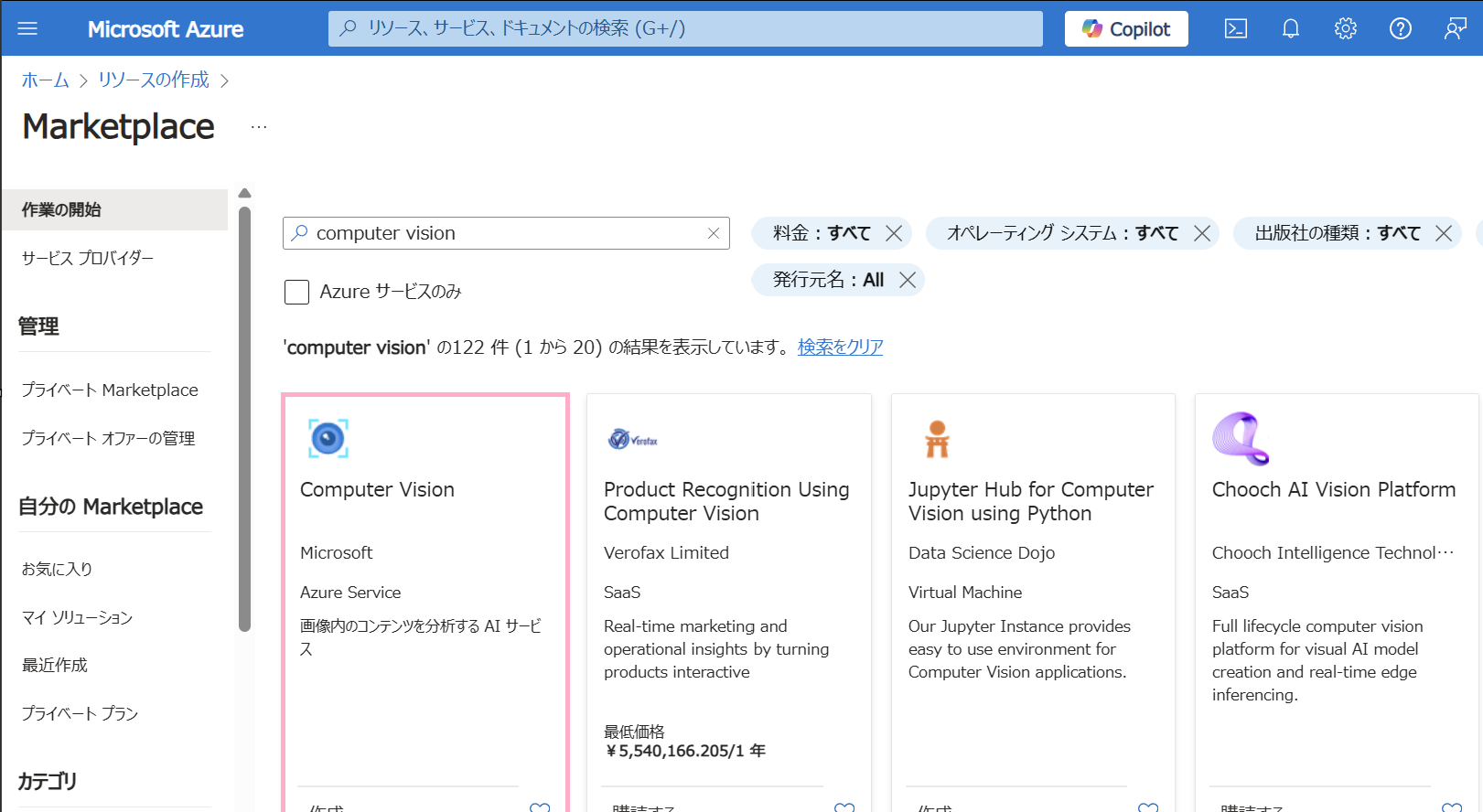Open the hamburger portal menu
Screen dimensions: 1483x812
[27, 28]
